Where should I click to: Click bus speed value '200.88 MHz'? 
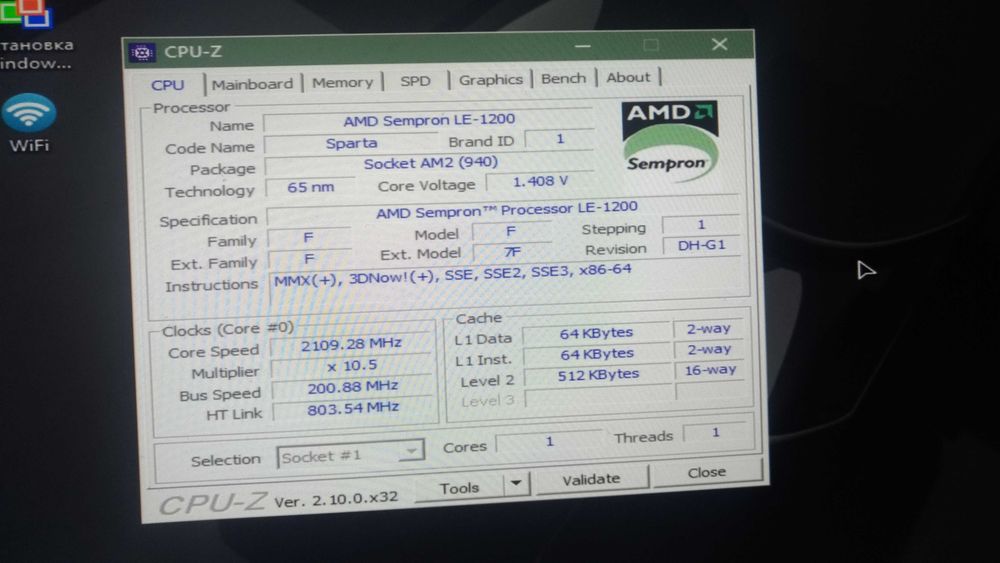[x=353, y=387]
